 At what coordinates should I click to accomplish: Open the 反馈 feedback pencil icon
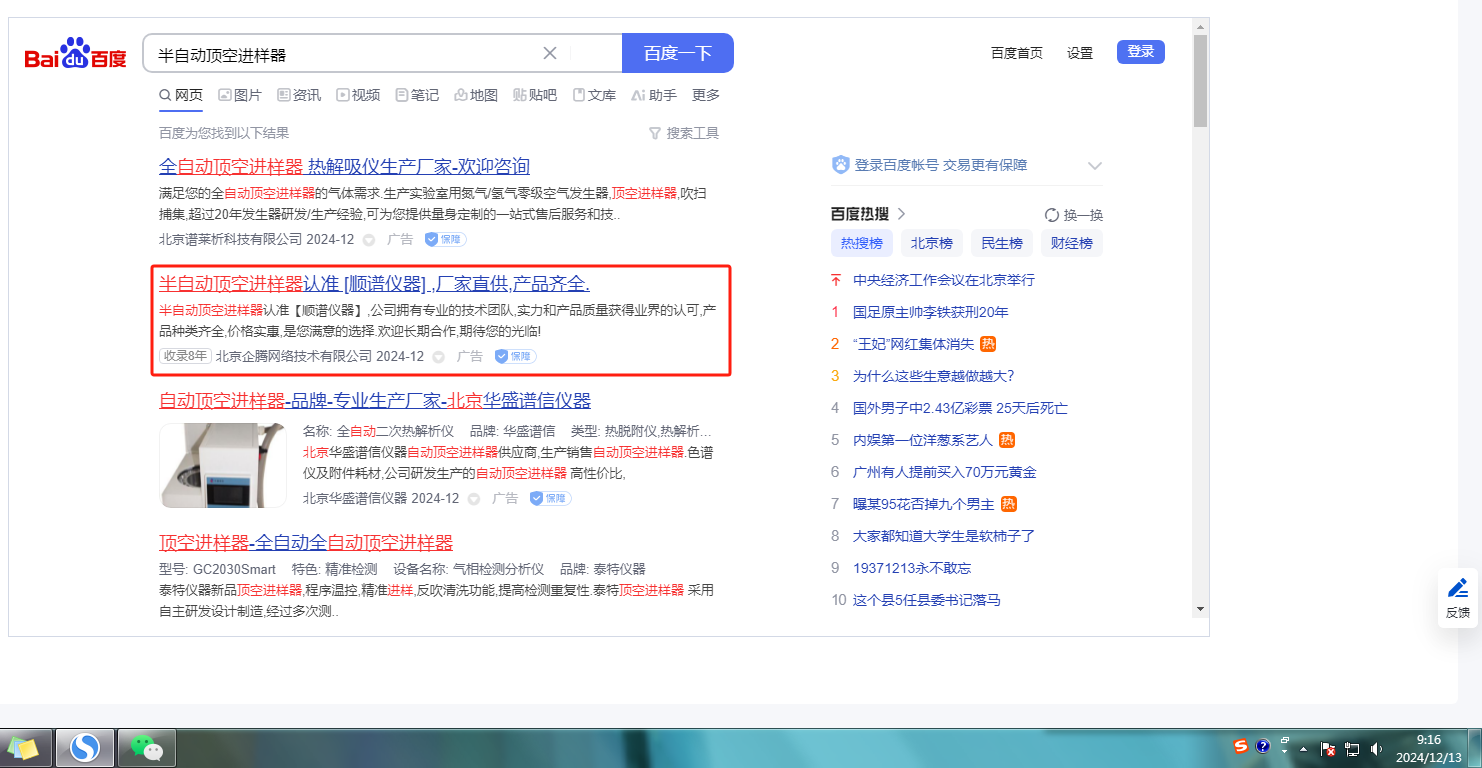point(1457,588)
